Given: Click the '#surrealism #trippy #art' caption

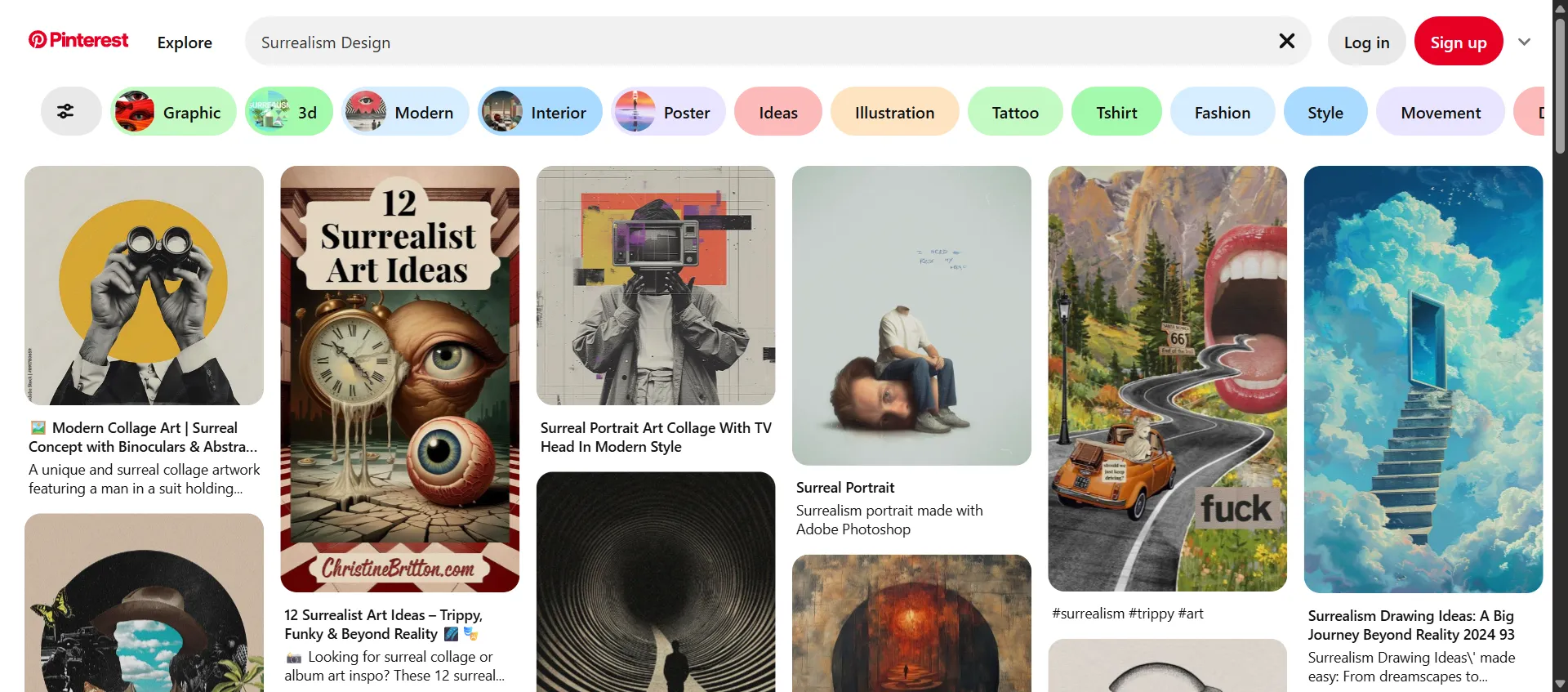Looking at the screenshot, I should tap(1127, 614).
